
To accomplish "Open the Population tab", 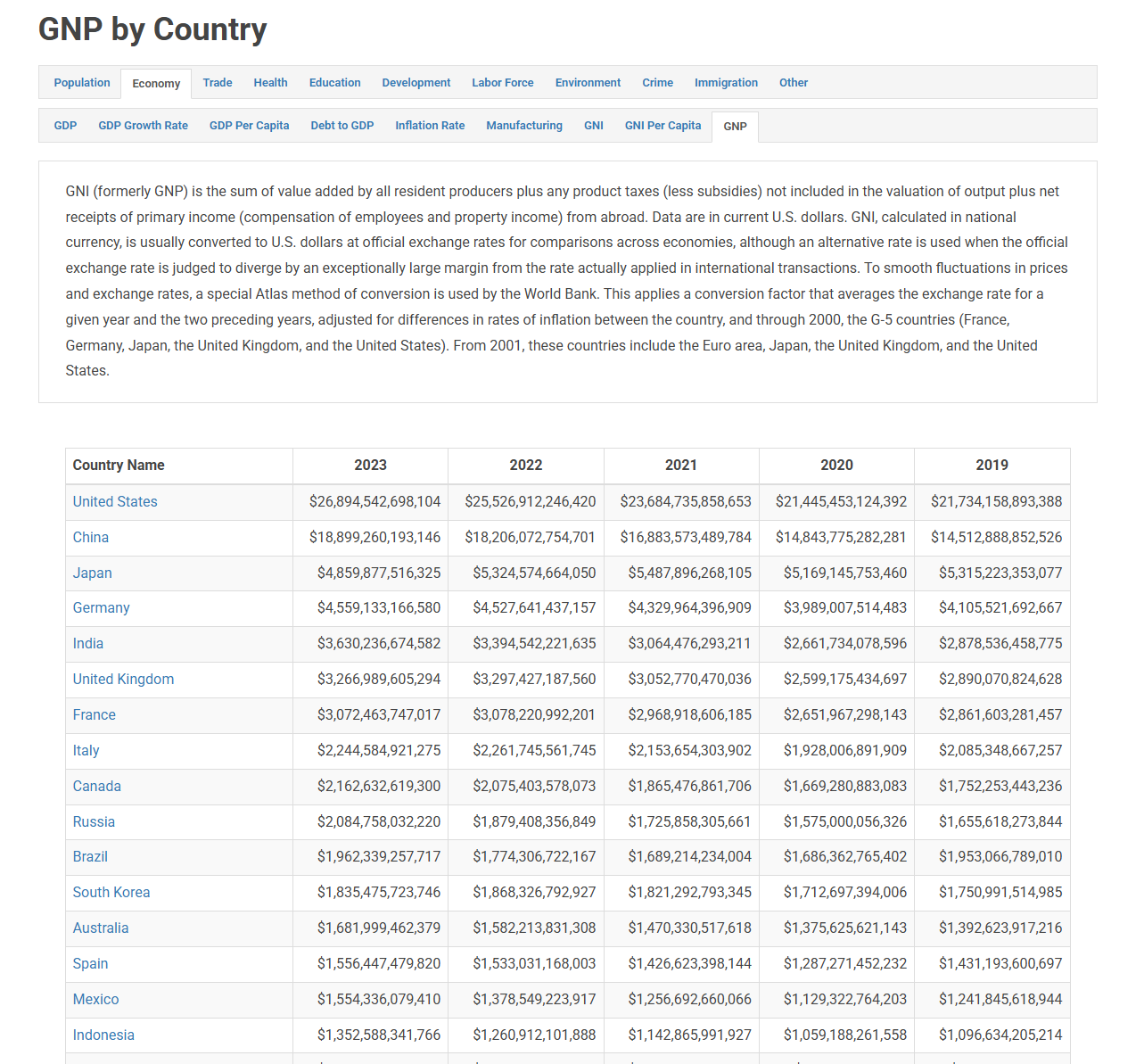I will tap(82, 83).
